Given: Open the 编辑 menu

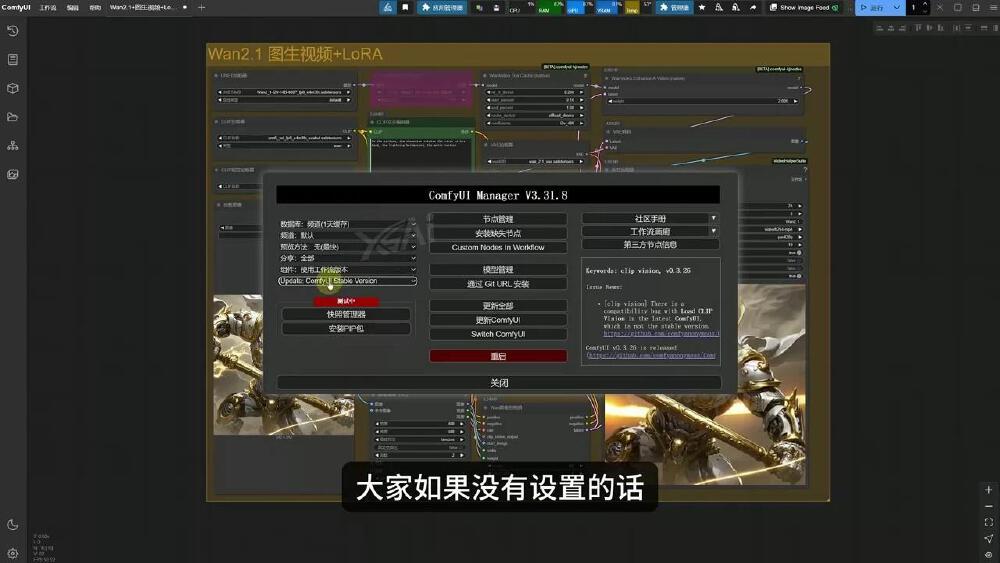Looking at the screenshot, I should tap(73, 8).
